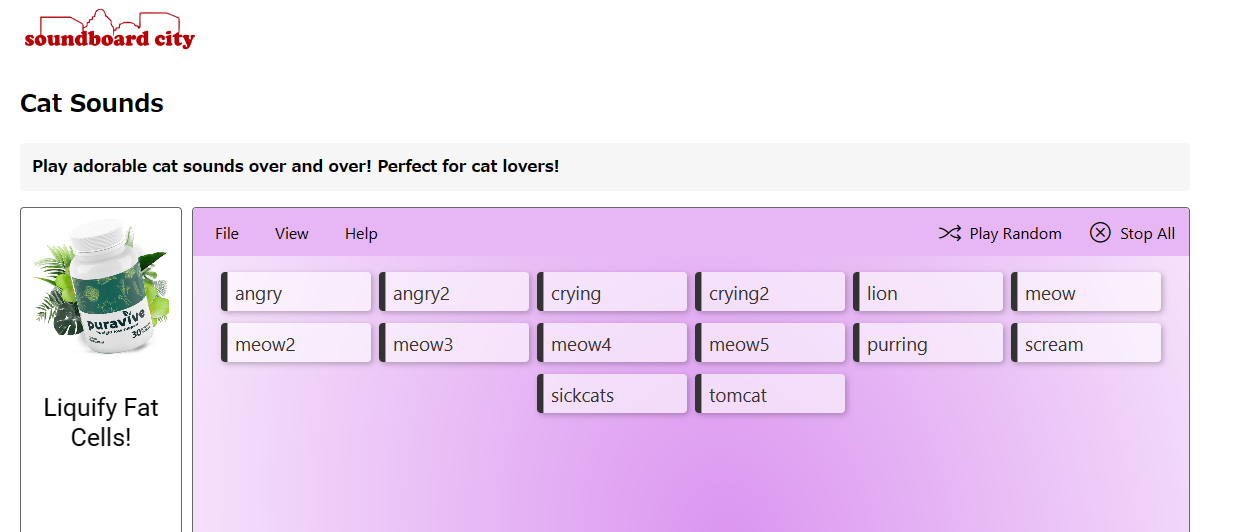This screenshot has height=532, width=1246.
Task: Play the crying cat sound
Action: pyautogui.click(x=612, y=292)
